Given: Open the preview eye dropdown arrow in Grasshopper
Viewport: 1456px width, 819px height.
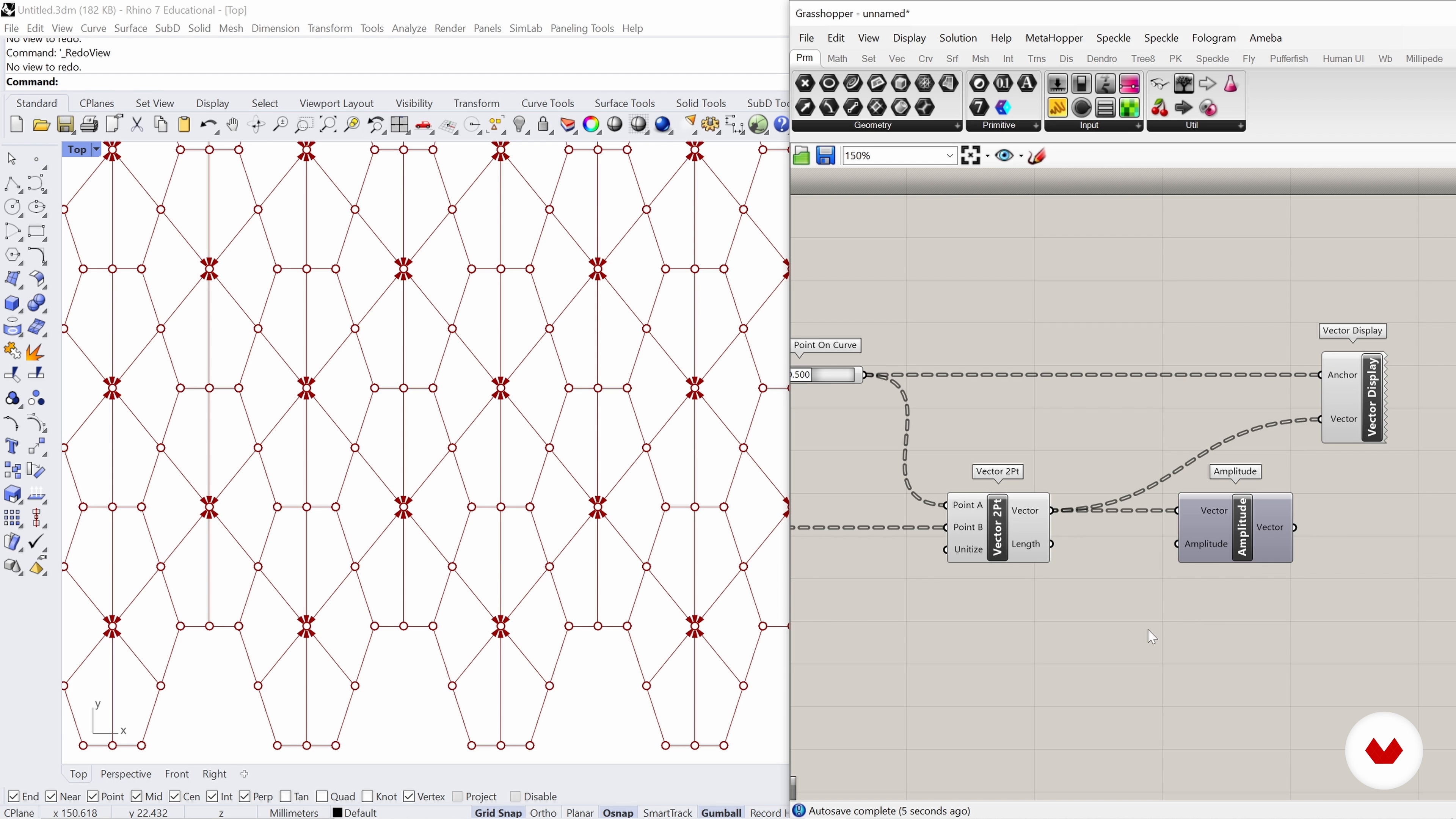Looking at the screenshot, I should pos(1021,156).
